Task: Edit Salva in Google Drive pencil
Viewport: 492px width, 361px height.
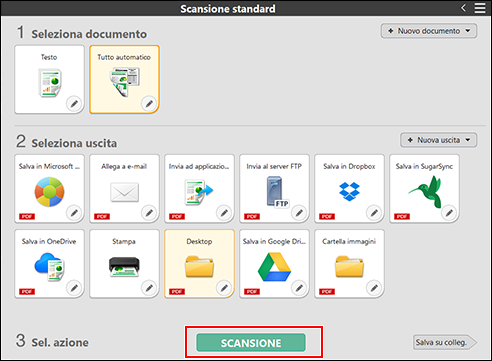Action: pyautogui.click(x=299, y=287)
